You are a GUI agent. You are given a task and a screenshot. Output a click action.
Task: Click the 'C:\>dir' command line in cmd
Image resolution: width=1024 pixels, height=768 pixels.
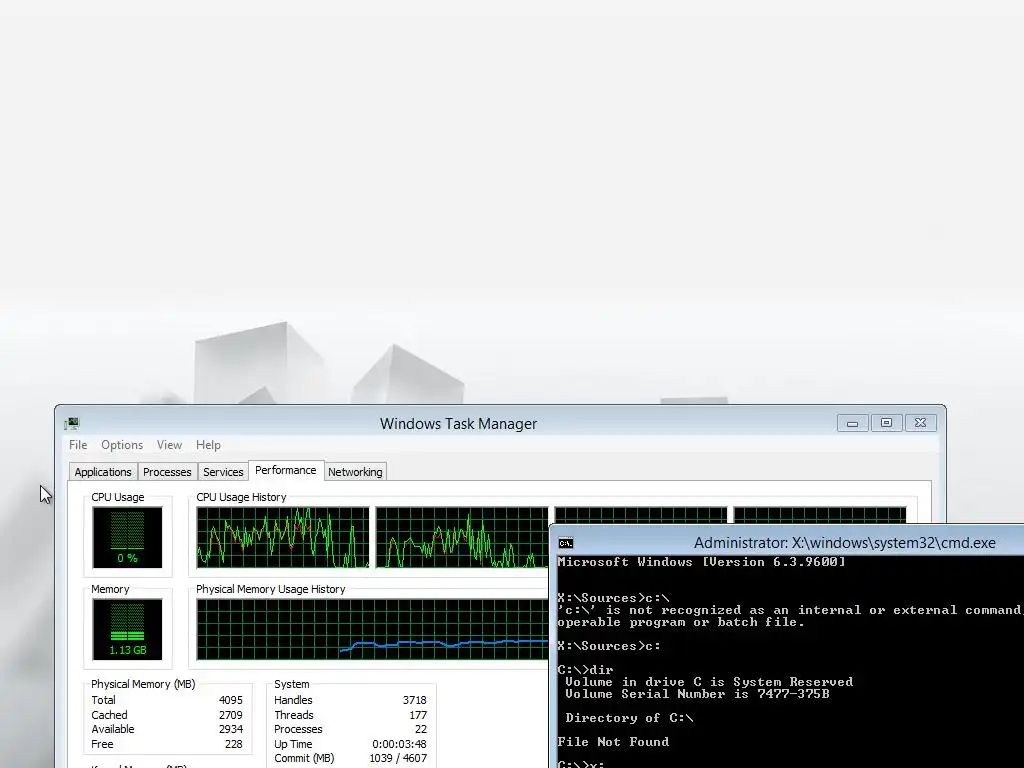point(585,670)
